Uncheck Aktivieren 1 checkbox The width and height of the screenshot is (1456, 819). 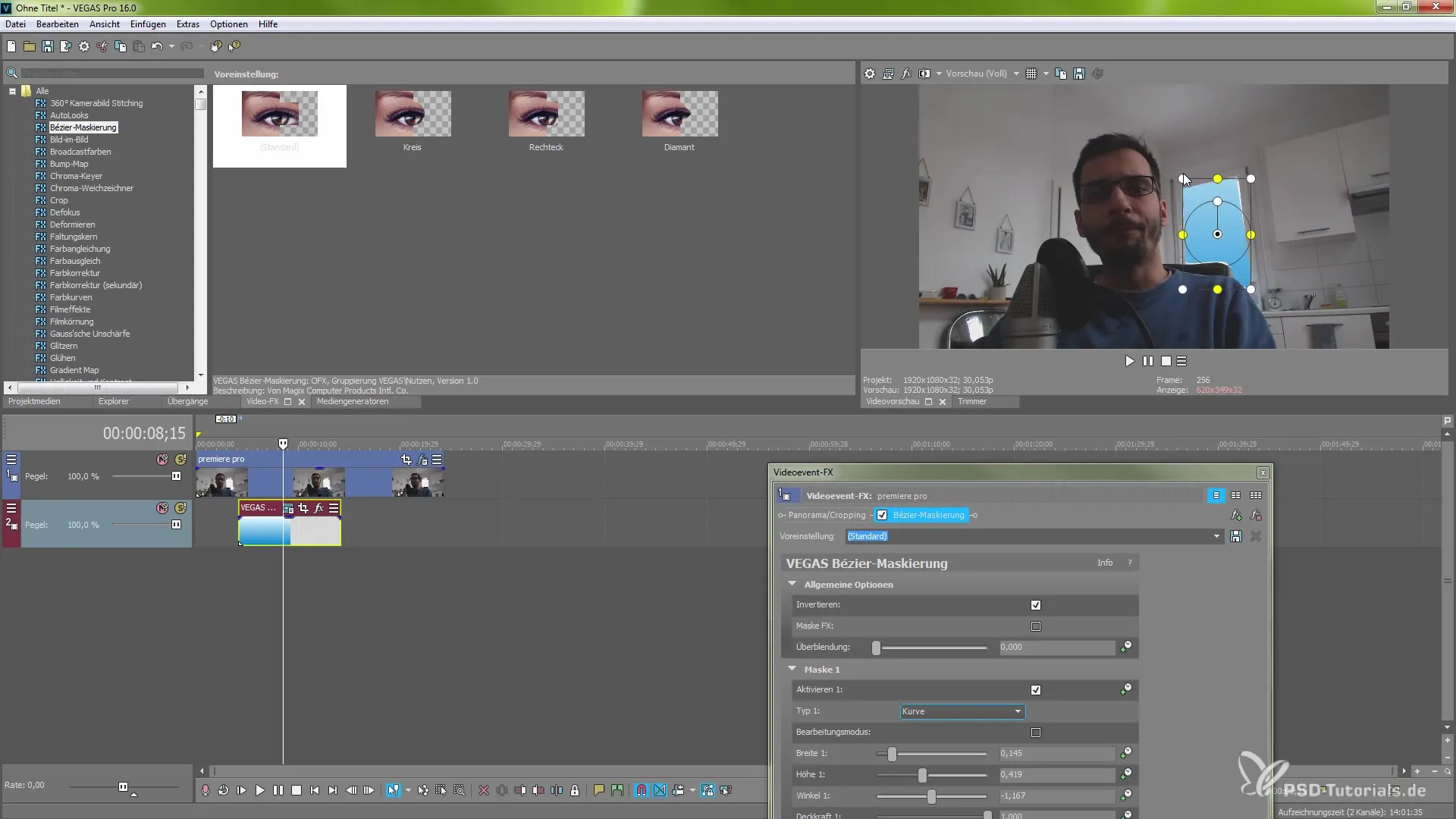[x=1036, y=690]
